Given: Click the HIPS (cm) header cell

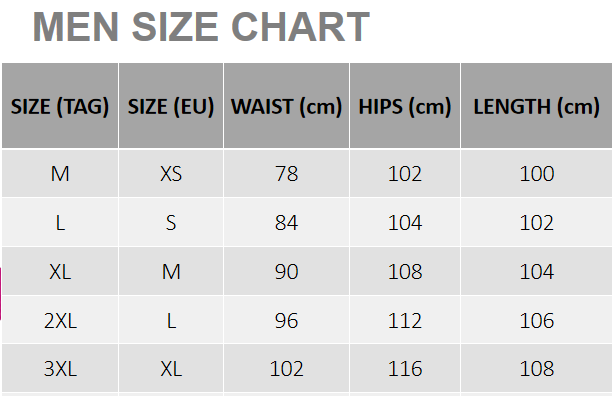Looking at the screenshot, I should [x=405, y=106].
